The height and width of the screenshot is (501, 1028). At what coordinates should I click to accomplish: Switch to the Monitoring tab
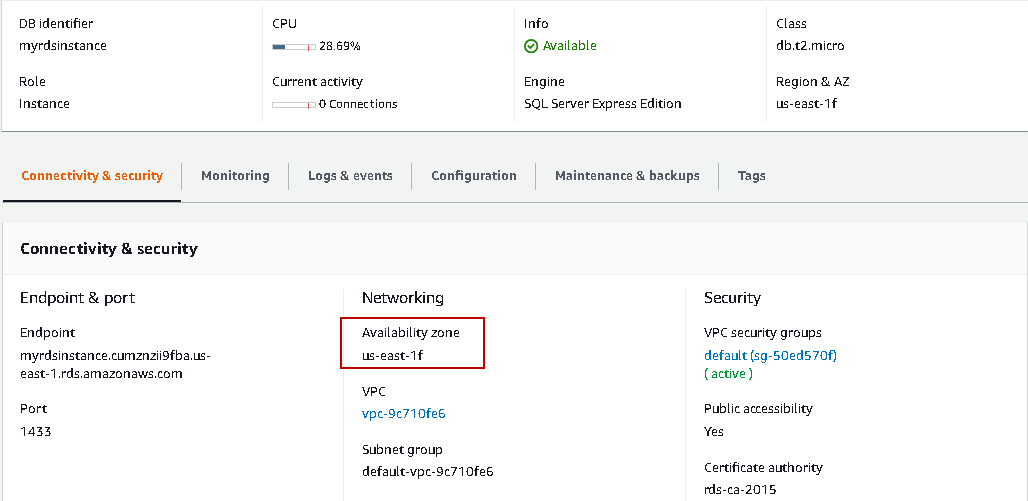click(235, 176)
